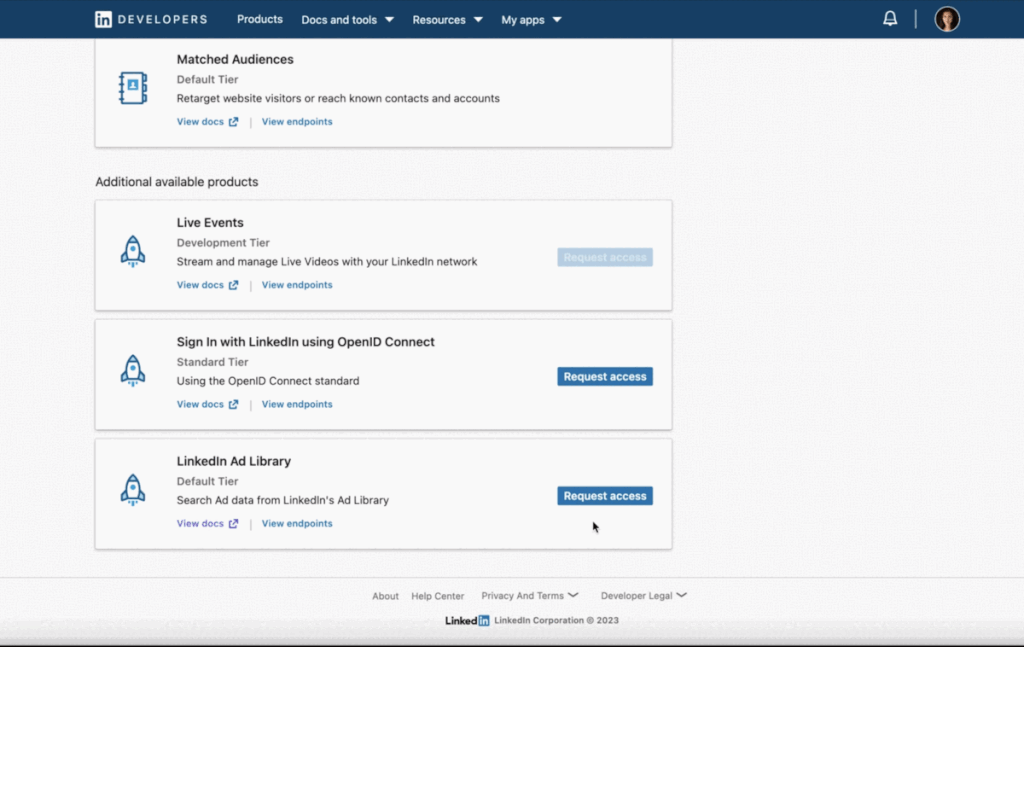Click the Live Events rocket icon
The image size is (1024, 809).
(x=133, y=251)
